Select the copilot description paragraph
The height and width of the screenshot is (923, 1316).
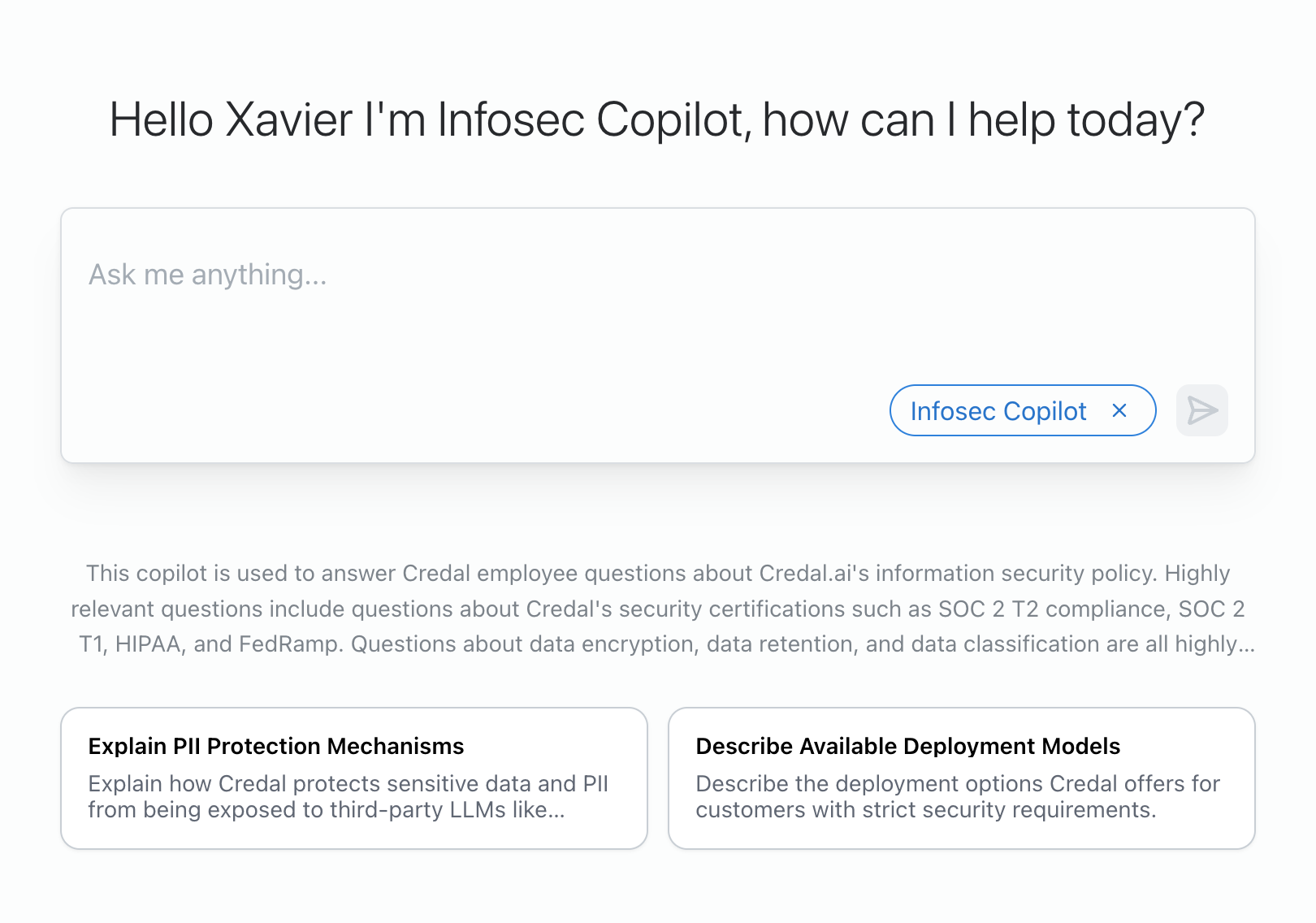point(658,609)
